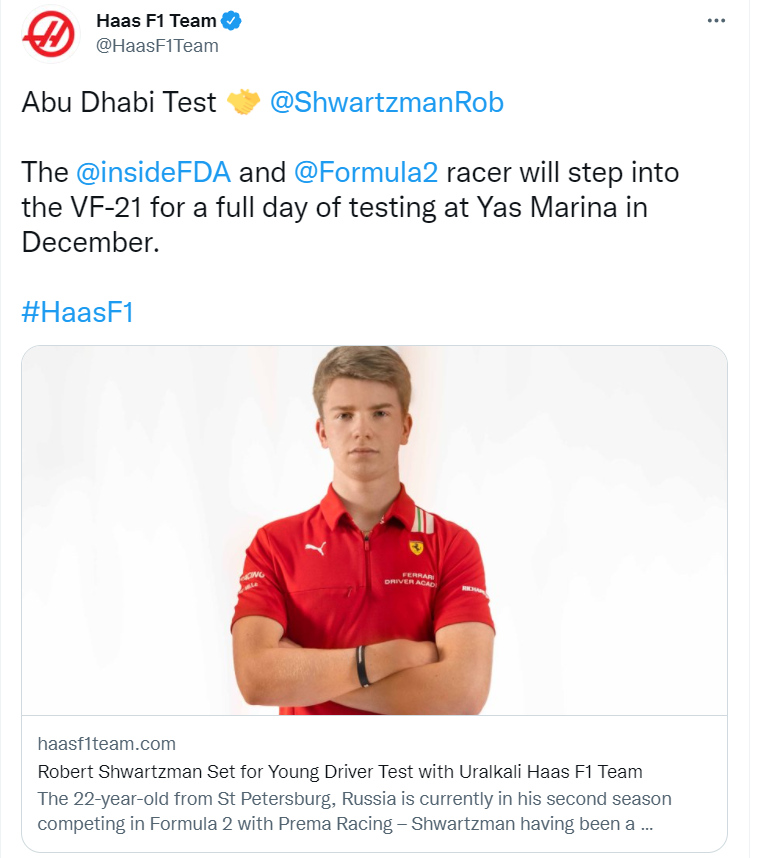Open the three-dot more options menu
Image resolution: width=758 pixels, height=858 pixels.
click(x=716, y=21)
